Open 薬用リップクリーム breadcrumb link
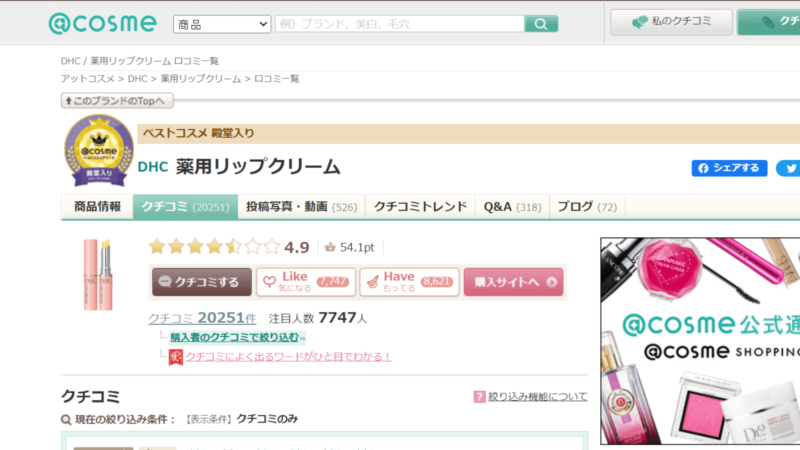The width and height of the screenshot is (800, 450). pyautogui.click(x=201, y=79)
